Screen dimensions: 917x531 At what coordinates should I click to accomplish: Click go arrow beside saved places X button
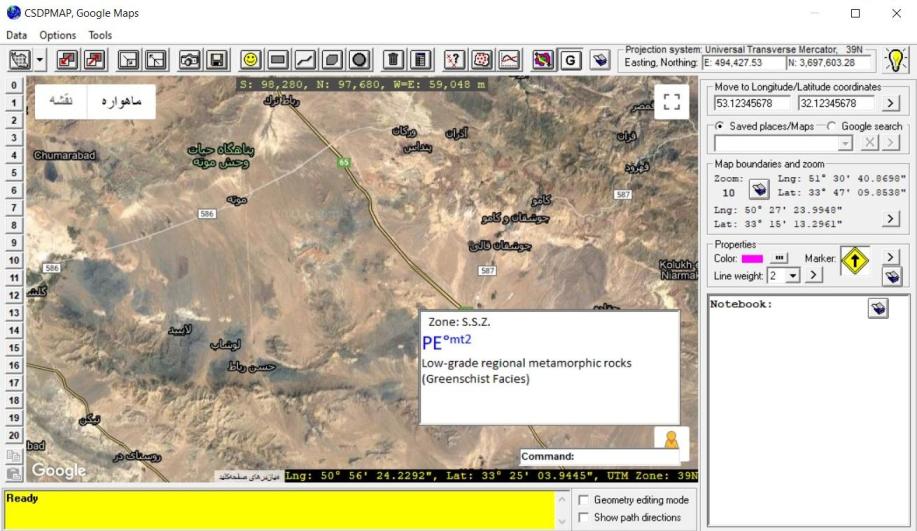point(890,142)
